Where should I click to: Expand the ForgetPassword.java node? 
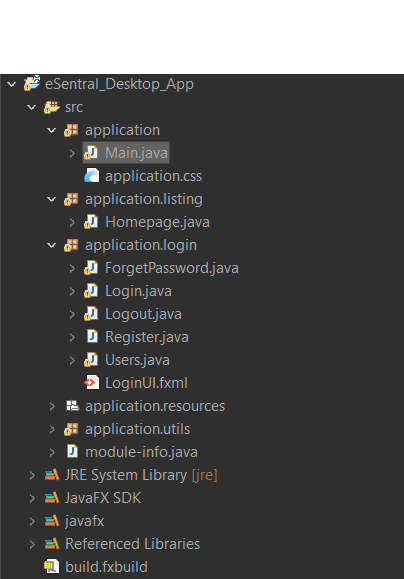click(72, 268)
